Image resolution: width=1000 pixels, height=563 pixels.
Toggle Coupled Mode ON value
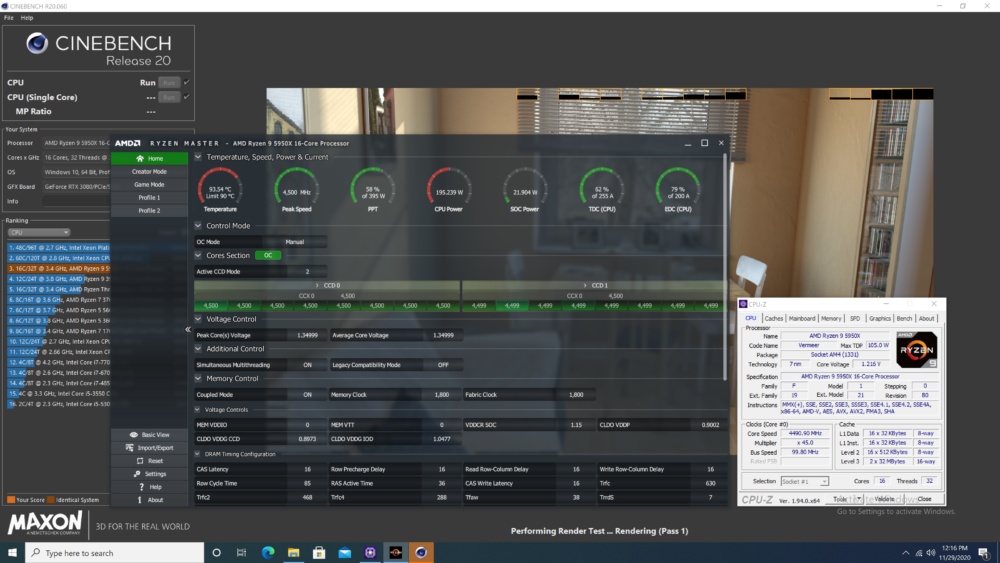click(307, 395)
